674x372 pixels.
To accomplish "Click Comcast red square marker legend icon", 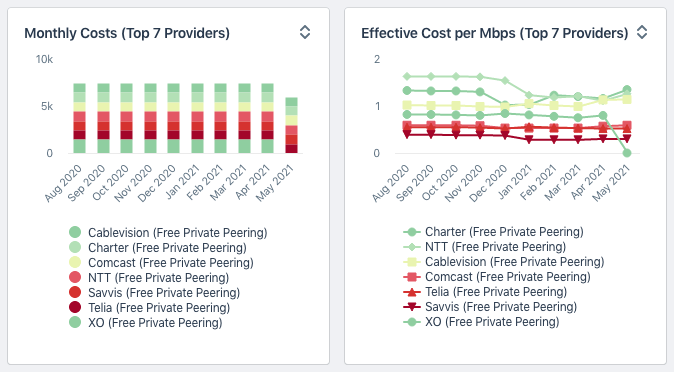I will pos(412,277).
